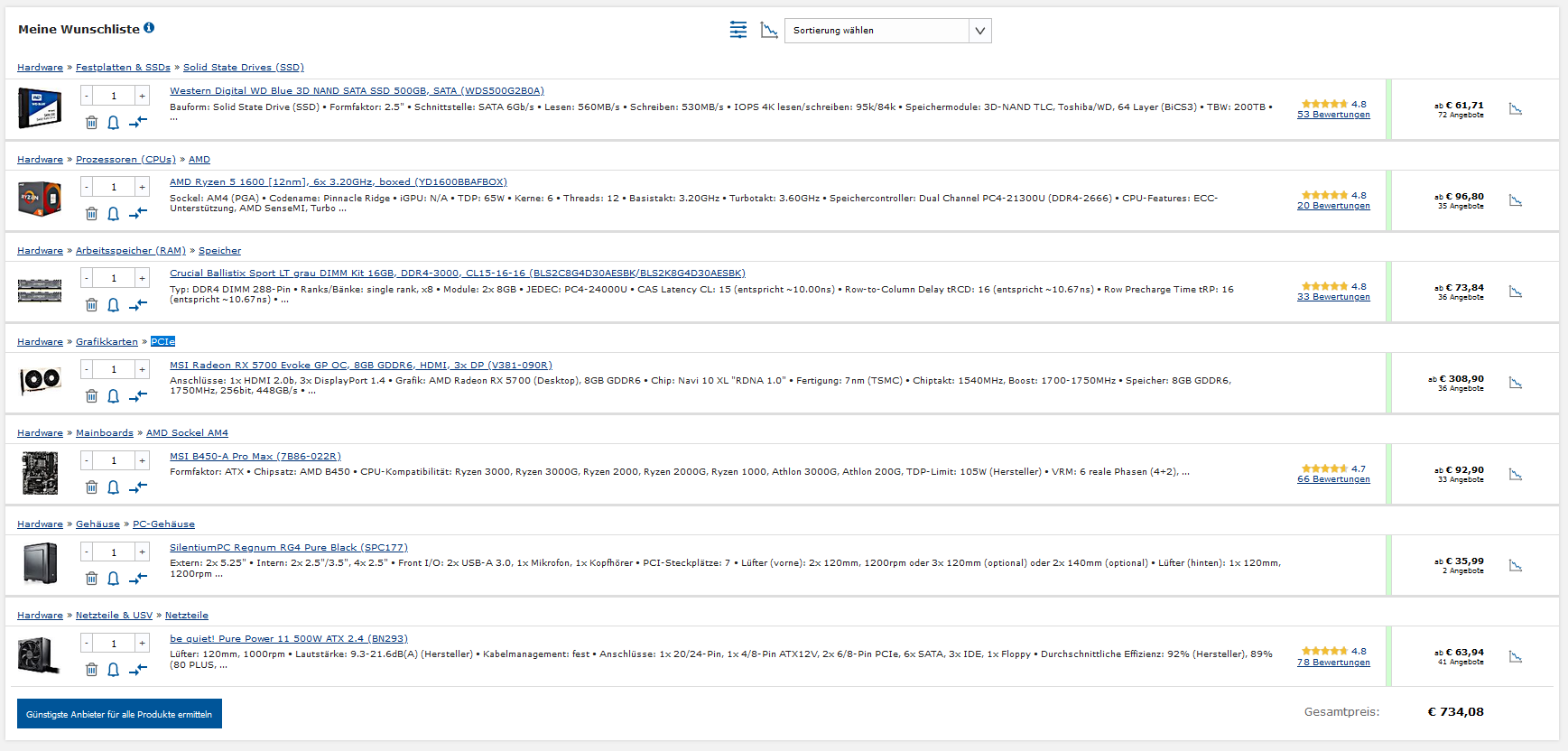Show price chart for be quiet! Pure Power
Image resolution: width=1568 pixels, height=751 pixels.
click(1516, 656)
